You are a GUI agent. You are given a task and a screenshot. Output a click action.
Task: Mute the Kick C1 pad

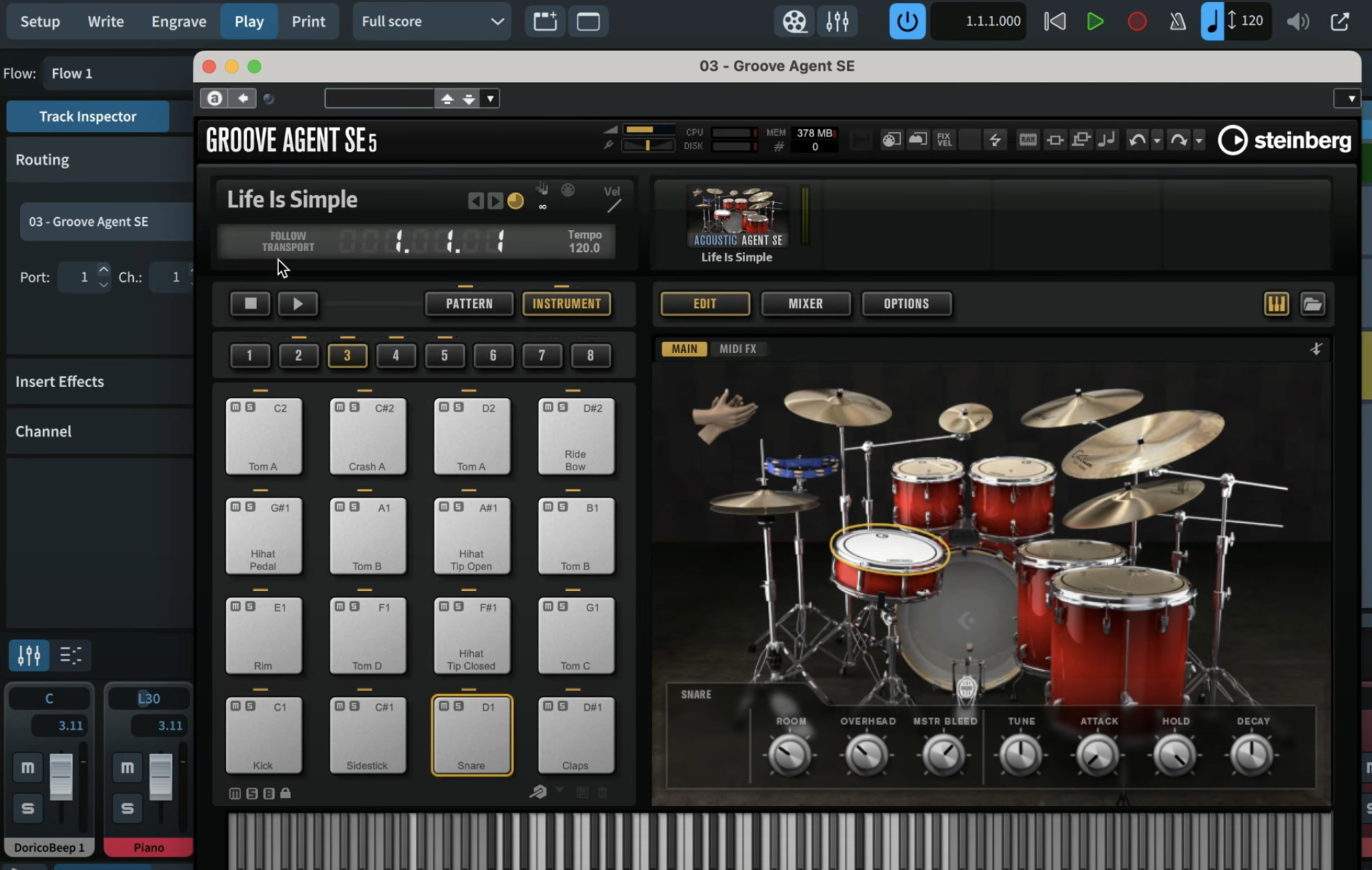tap(236, 706)
